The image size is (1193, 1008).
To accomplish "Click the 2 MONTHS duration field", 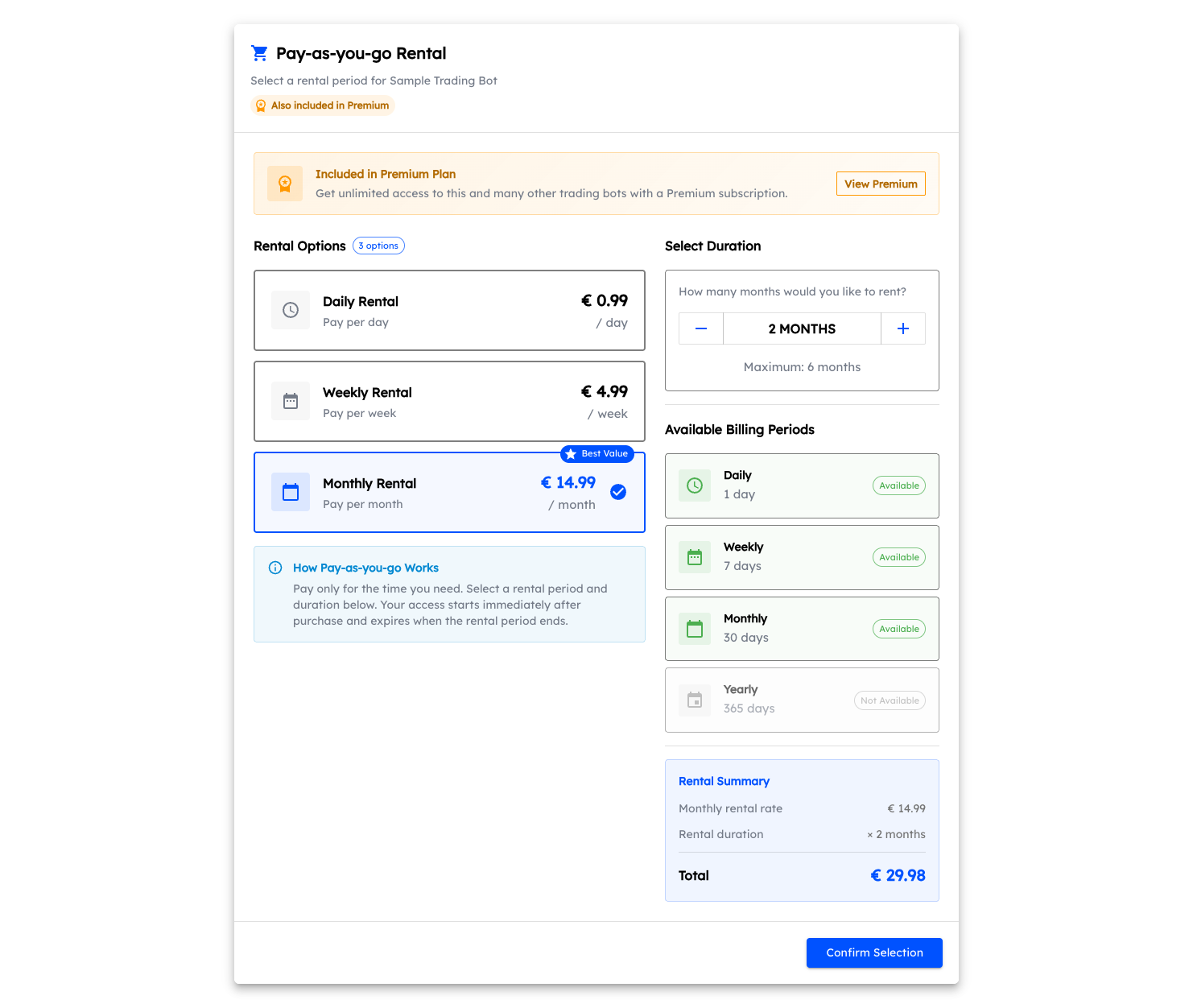I will coord(802,328).
